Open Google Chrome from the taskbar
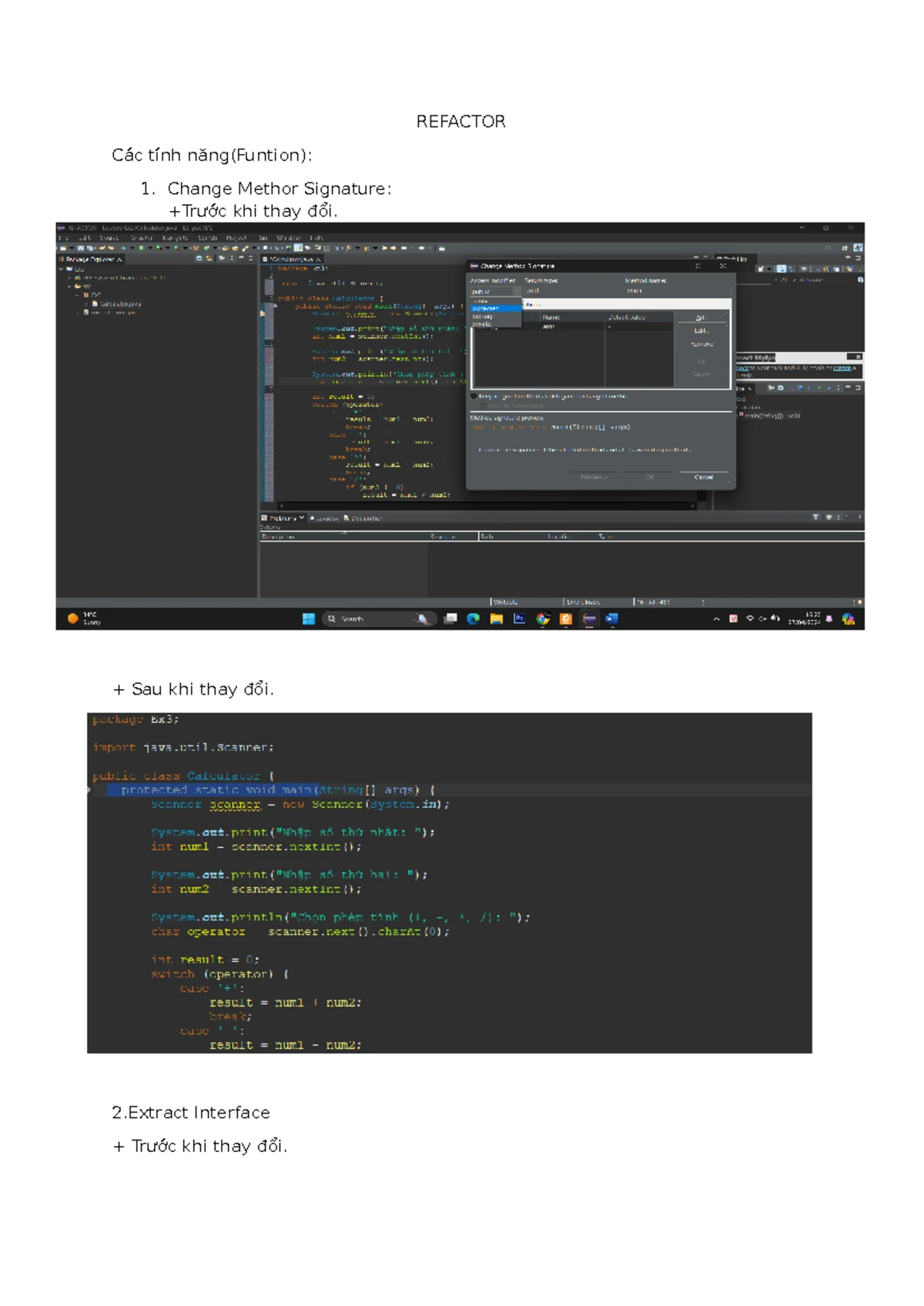 pyautogui.click(x=543, y=618)
